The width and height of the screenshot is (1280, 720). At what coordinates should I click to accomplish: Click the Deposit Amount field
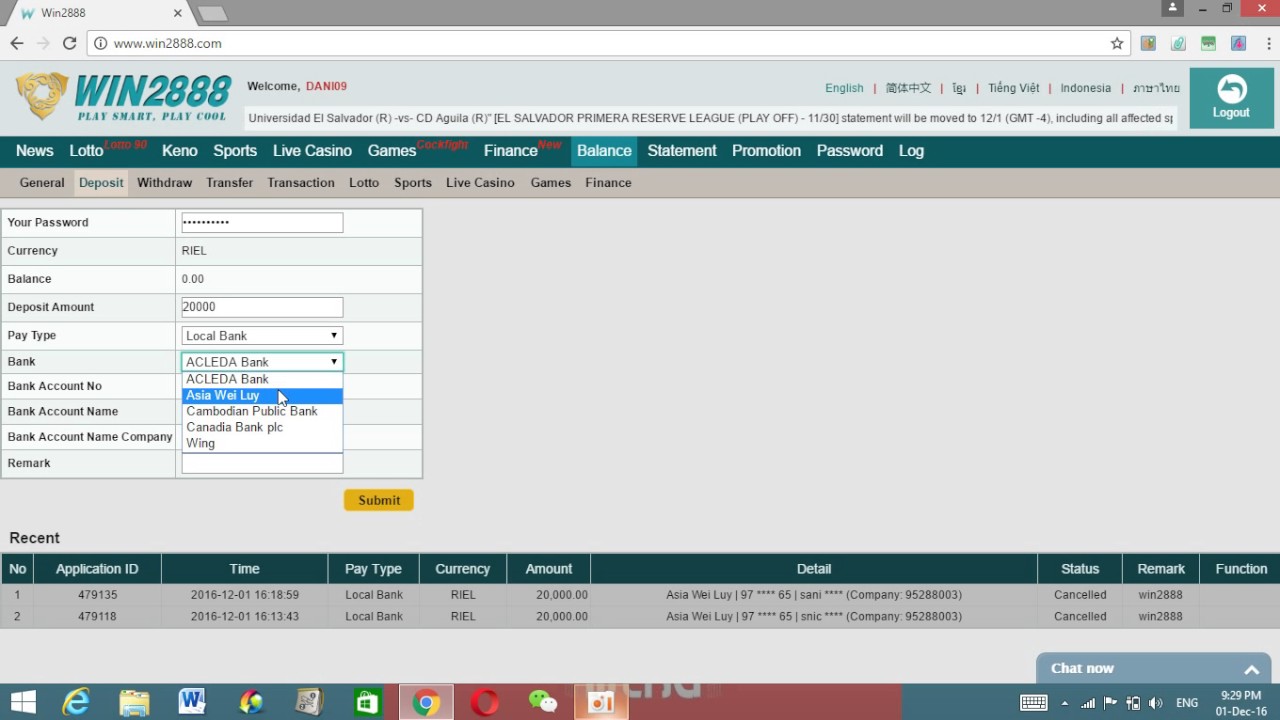tap(262, 307)
